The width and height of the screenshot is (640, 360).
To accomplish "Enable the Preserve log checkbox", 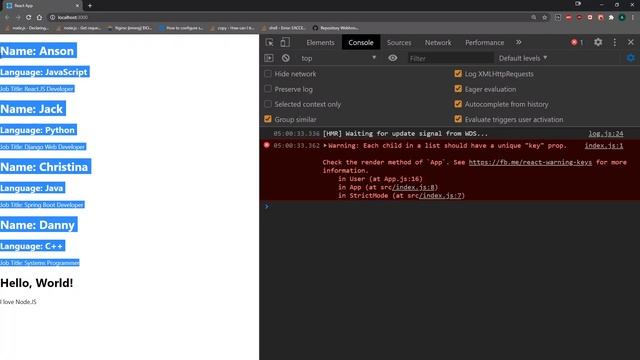I will point(268,89).
